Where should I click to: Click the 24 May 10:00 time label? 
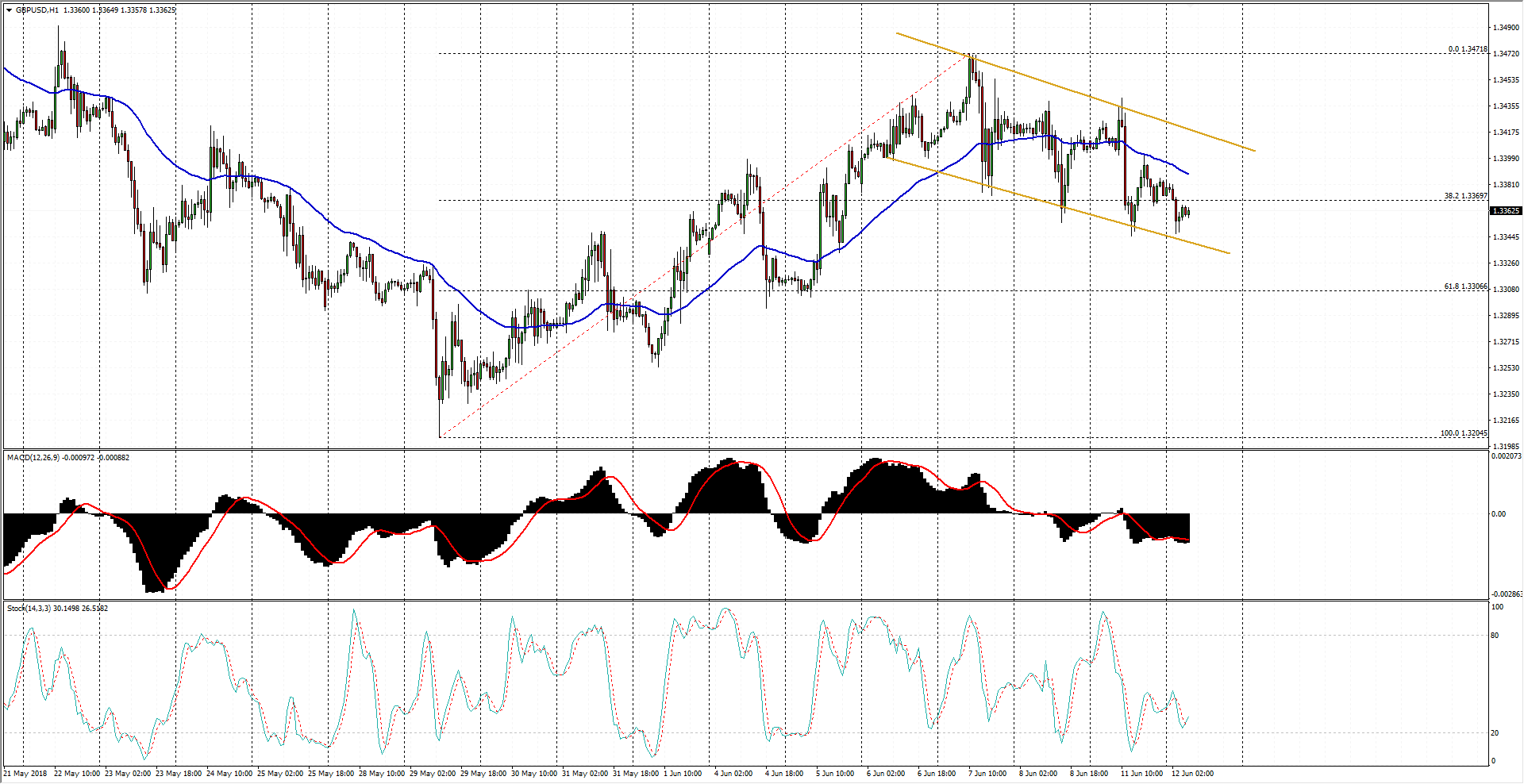[x=229, y=773]
